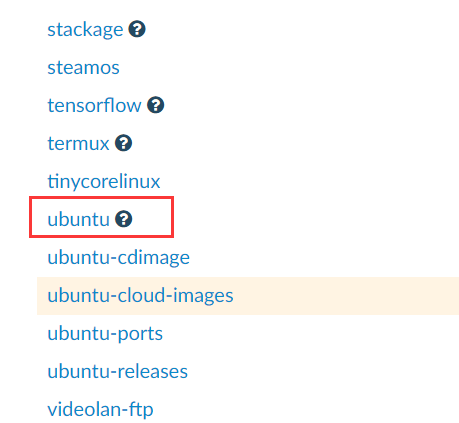Screen dimensions: 459x423
Task: Open the link inside the red outlined box
Action: coord(78,219)
